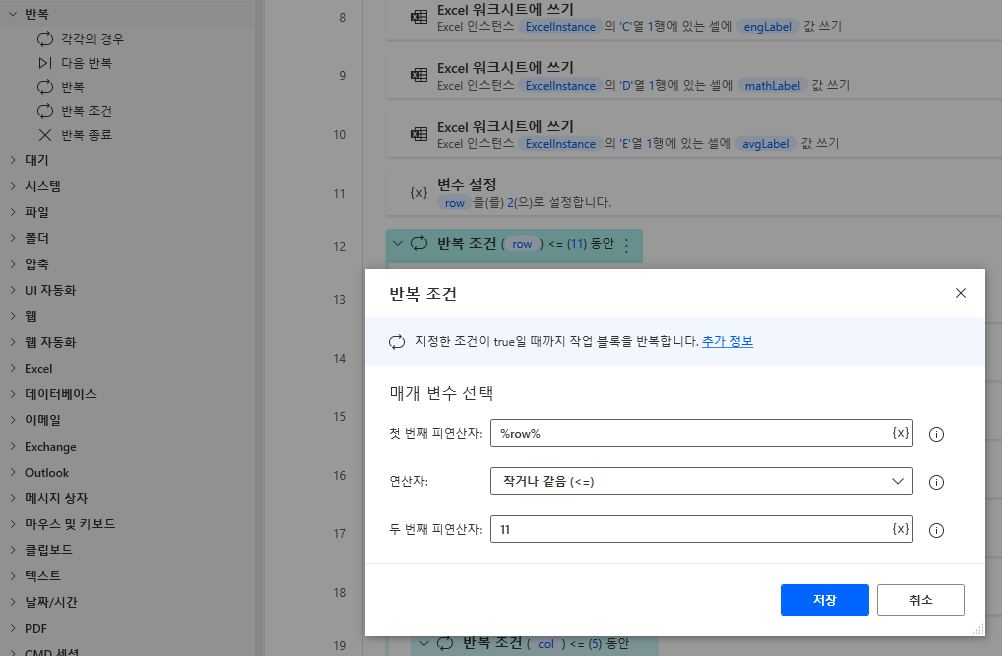Image resolution: width=1002 pixels, height=656 pixels.
Task: Expand the 'UI 자동화' category
Action: [13, 290]
